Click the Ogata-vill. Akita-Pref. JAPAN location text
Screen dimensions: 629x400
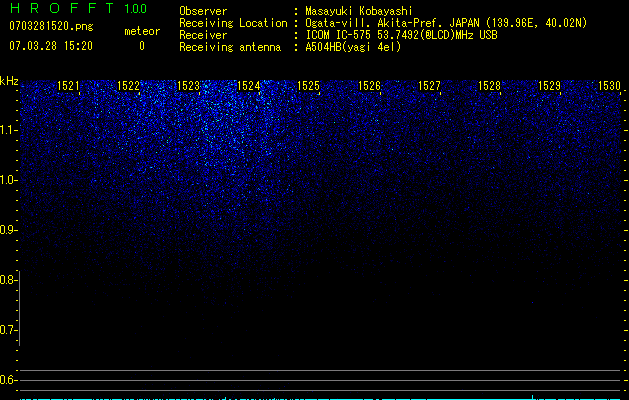446,24
